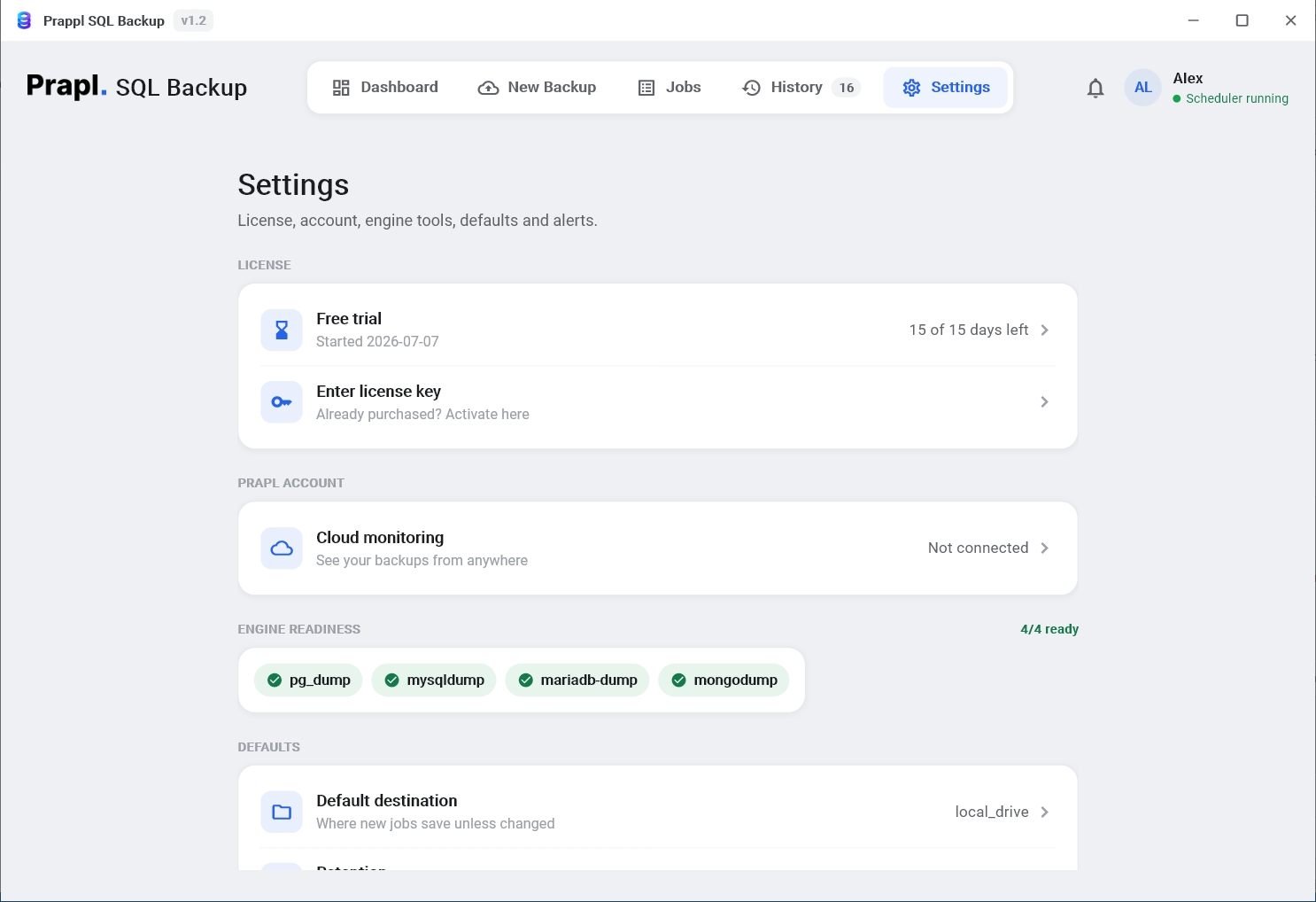The width and height of the screenshot is (1316, 902).
Task: Maximize the Prappl SQL Backup window
Action: pos(1242,20)
